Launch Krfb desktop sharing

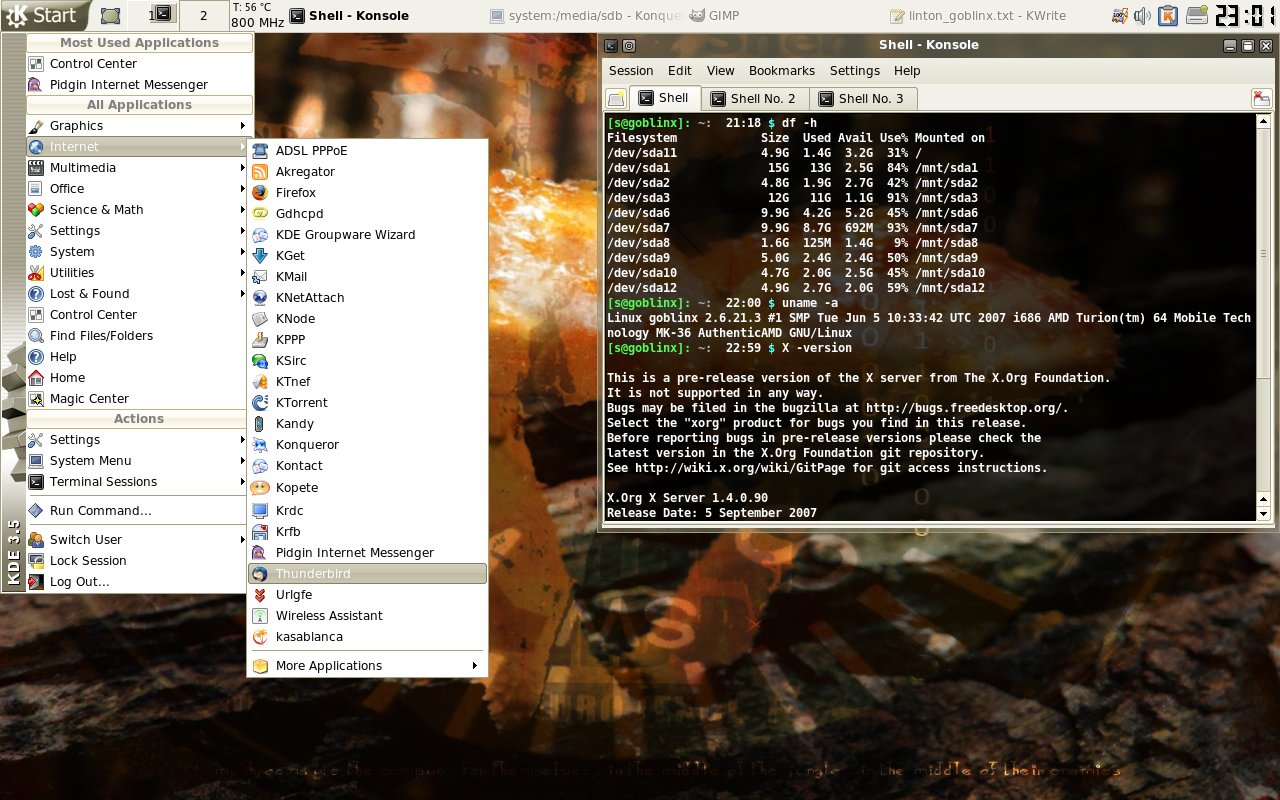367,532
